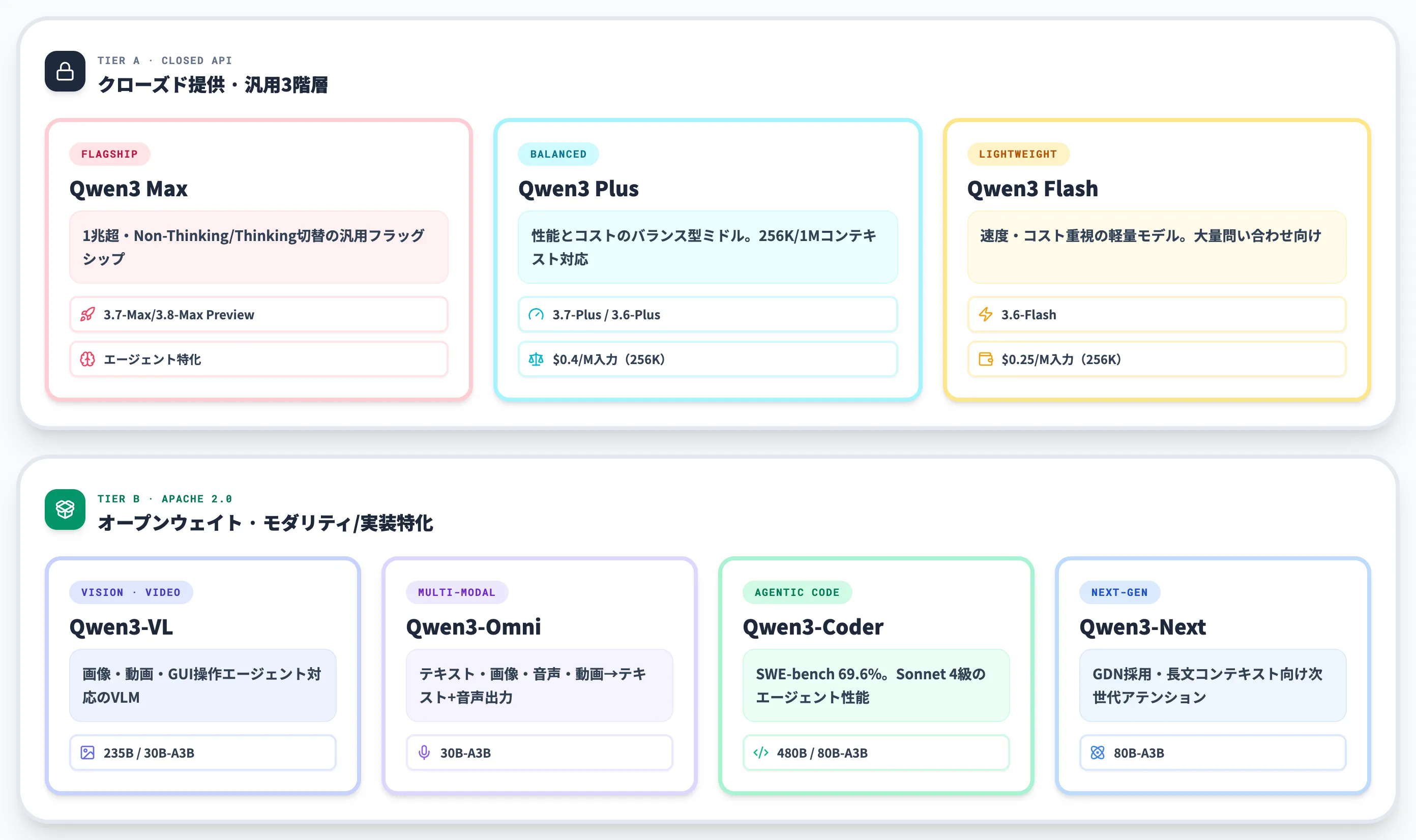Open the Qwen3-Next card title
The image size is (1416, 840).
tap(1142, 627)
